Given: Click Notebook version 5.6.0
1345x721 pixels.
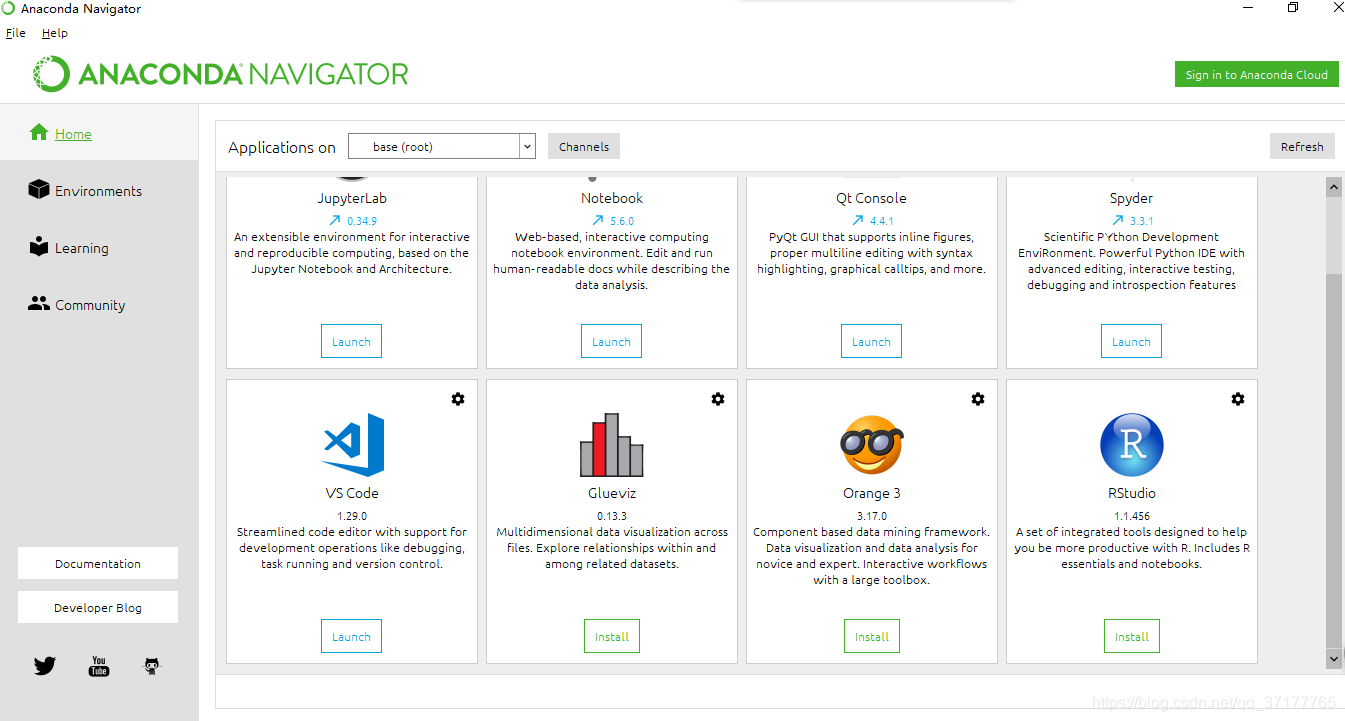Looking at the screenshot, I should coord(622,221).
